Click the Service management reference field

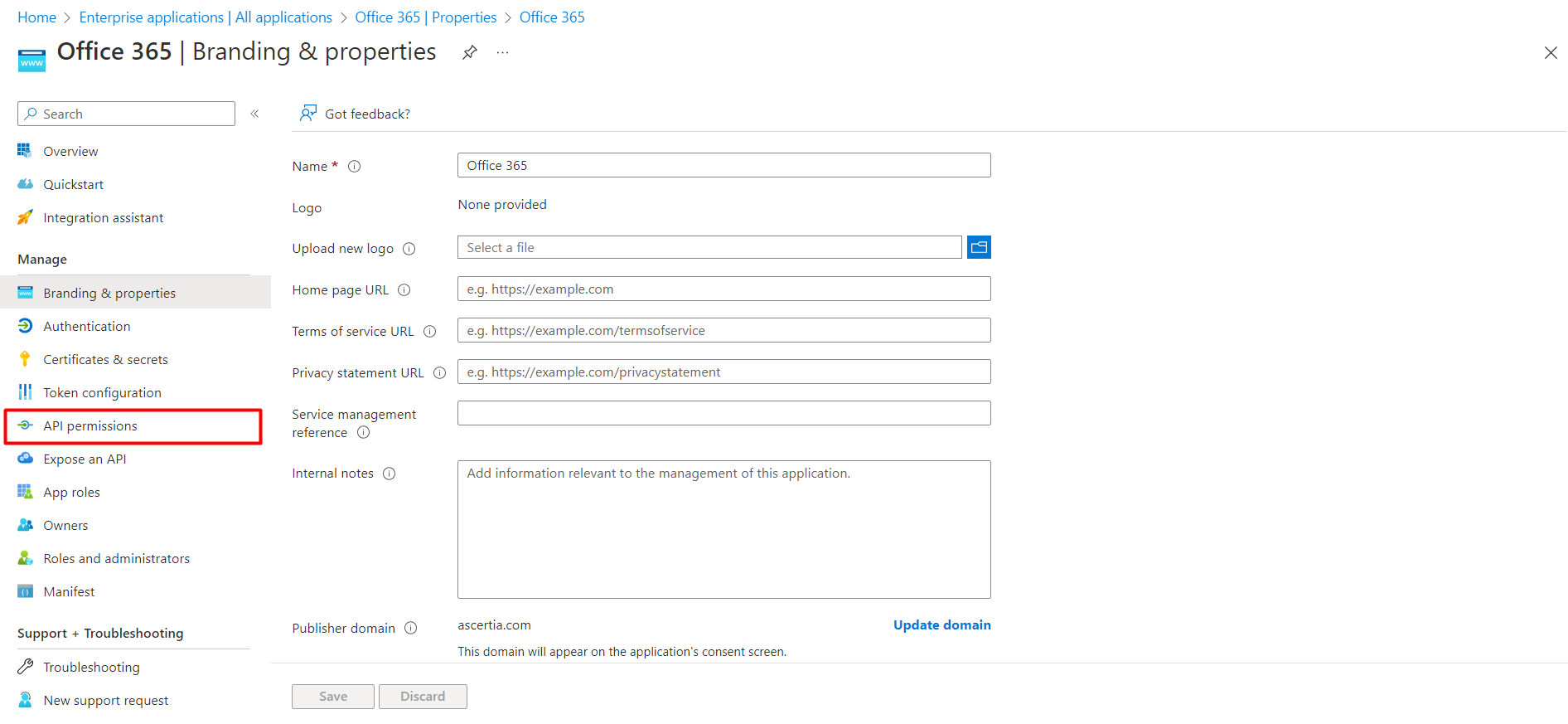point(724,413)
